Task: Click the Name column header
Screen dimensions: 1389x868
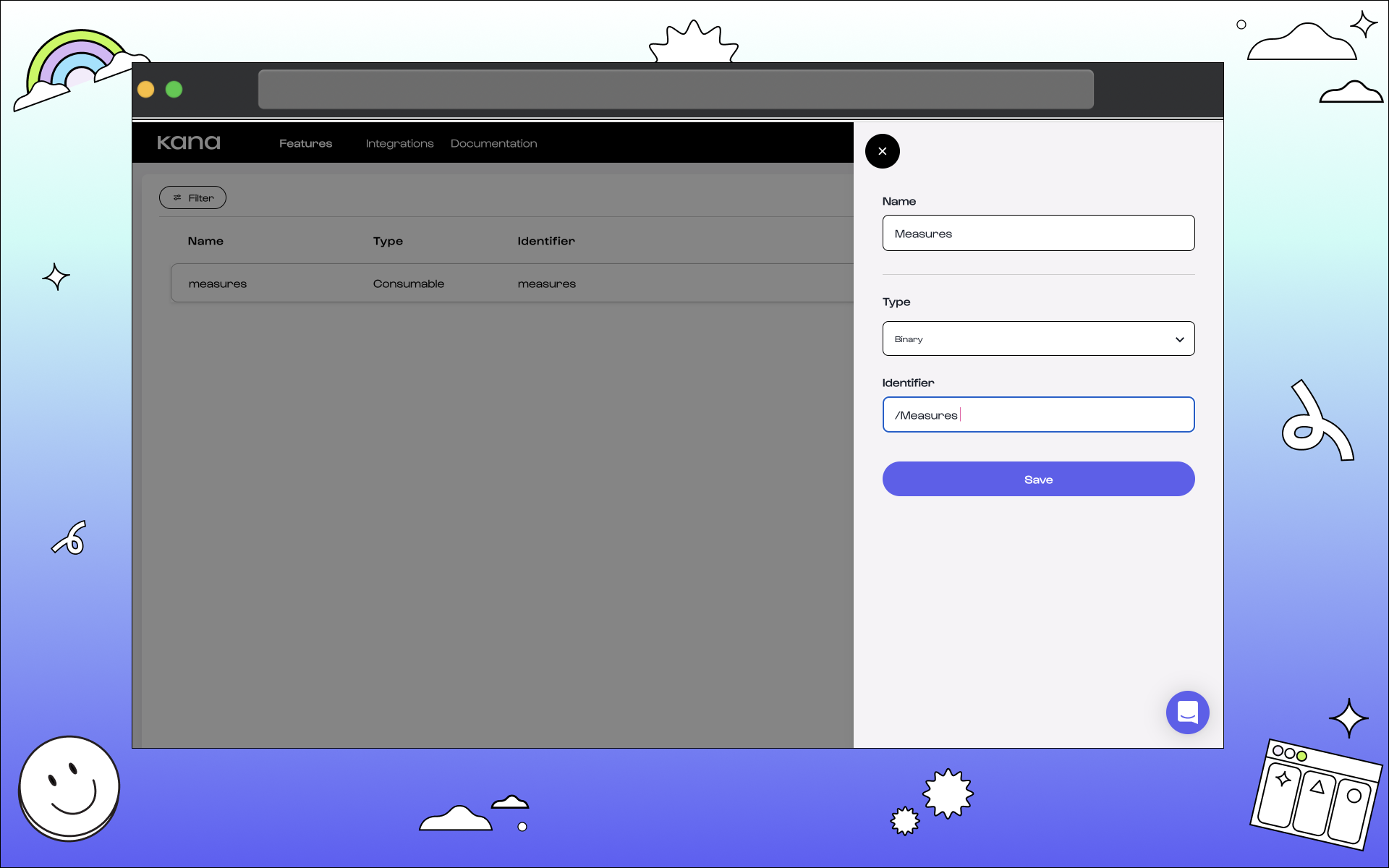Action: (x=205, y=241)
